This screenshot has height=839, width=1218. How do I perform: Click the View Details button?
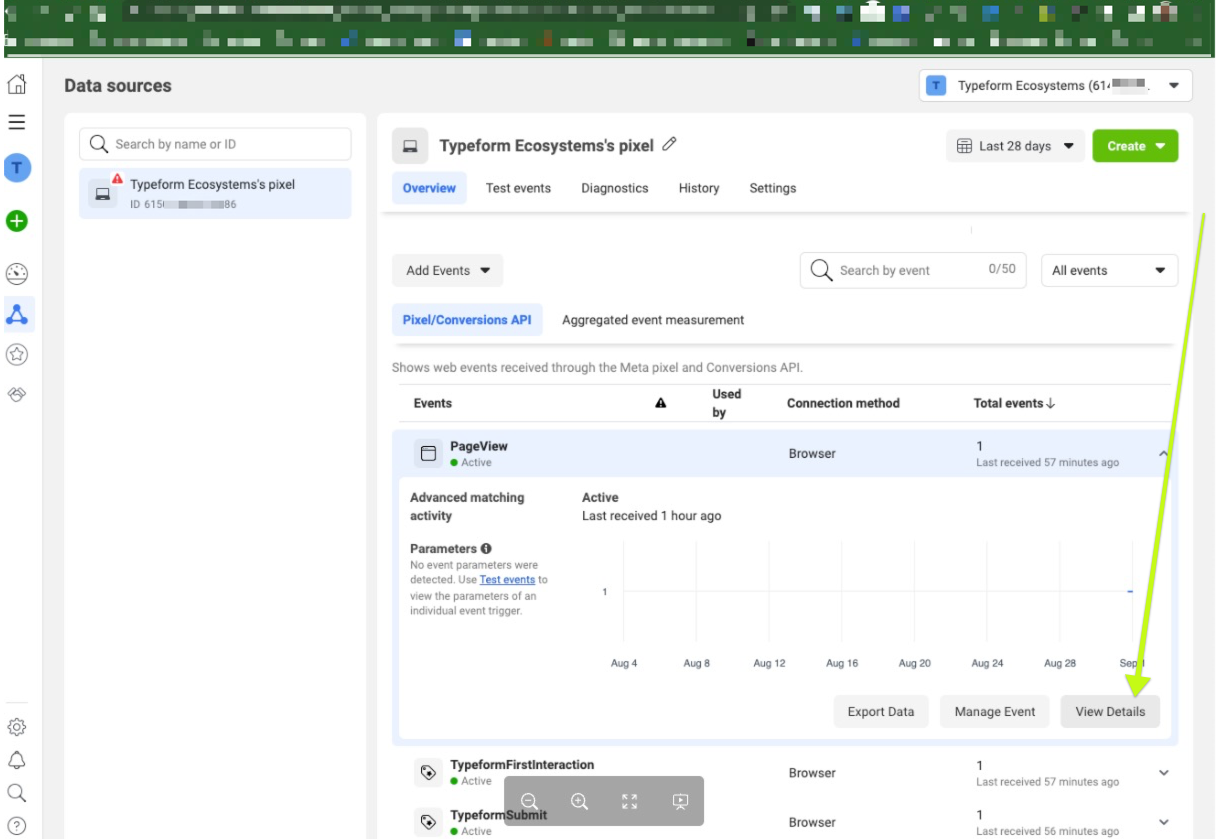(1110, 711)
